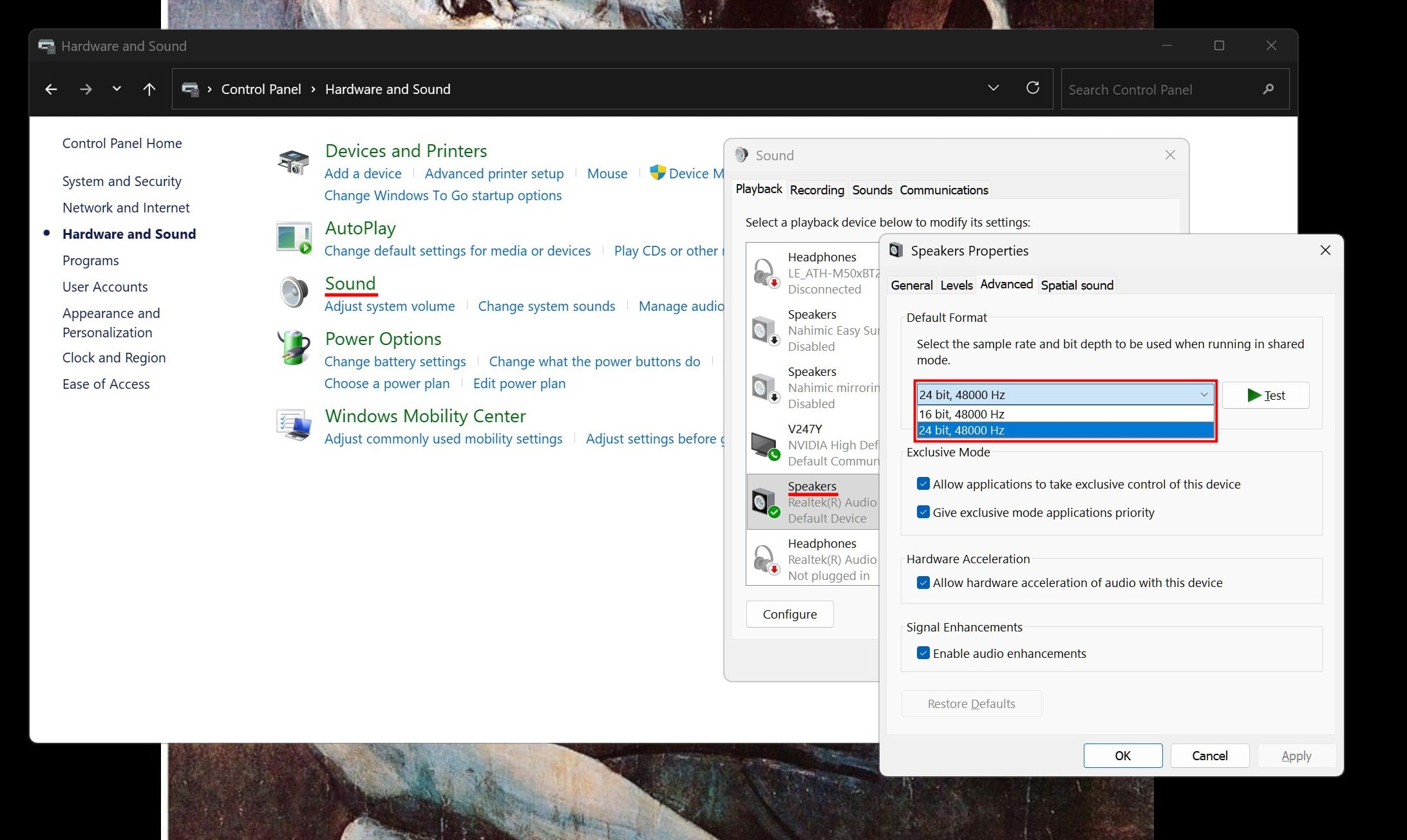
Task: Uncheck Allow applications to take exclusive control
Action: pyautogui.click(x=923, y=484)
